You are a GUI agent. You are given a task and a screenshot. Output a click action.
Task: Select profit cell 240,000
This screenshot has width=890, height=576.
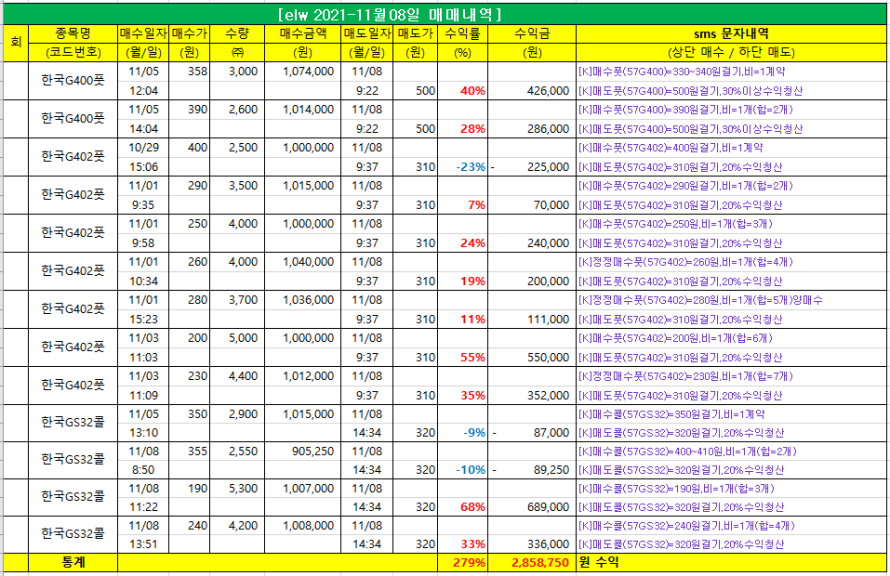[x=532, y=243]
